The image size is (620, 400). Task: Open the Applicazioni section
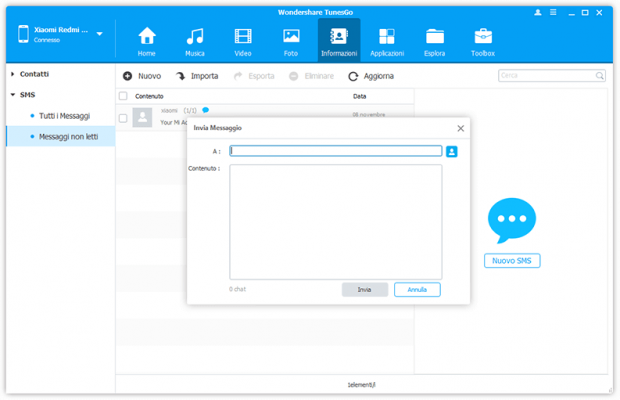(x=387, y=41)
